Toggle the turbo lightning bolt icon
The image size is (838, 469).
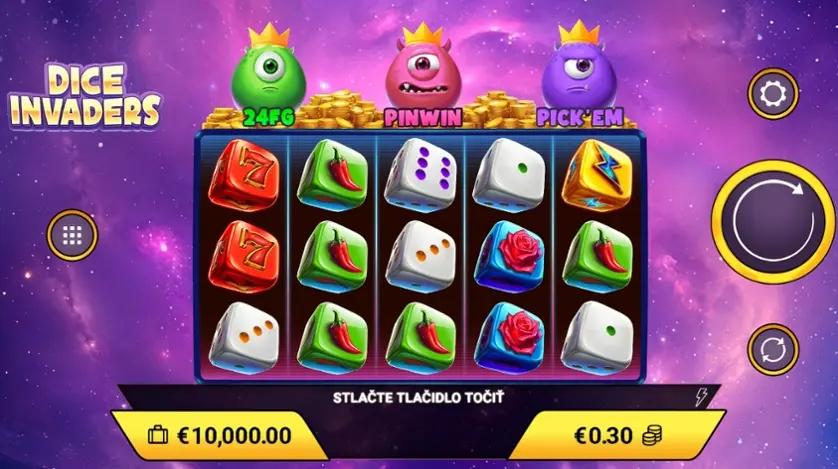click(701, 397)
